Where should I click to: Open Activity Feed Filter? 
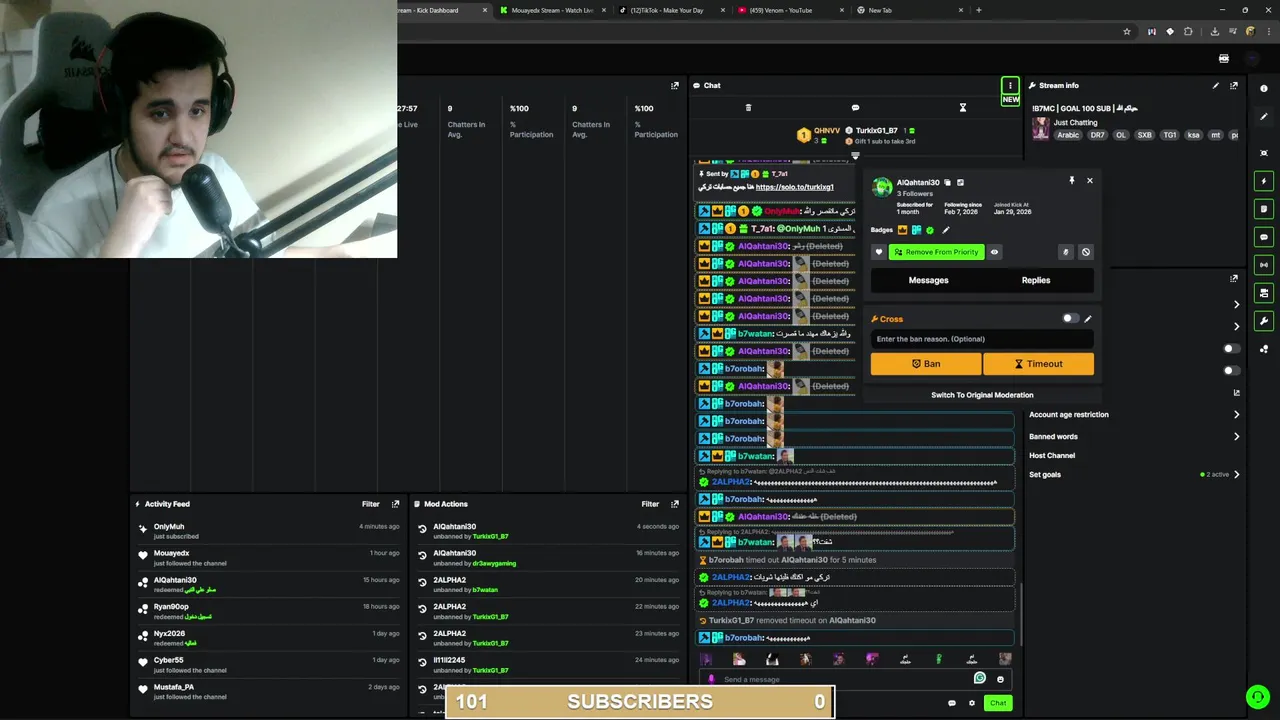(370, 504)
